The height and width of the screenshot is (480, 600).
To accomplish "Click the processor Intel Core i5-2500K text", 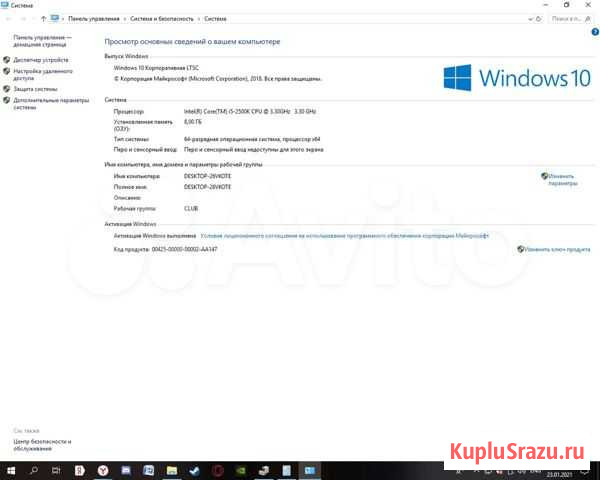I will 250,111.
